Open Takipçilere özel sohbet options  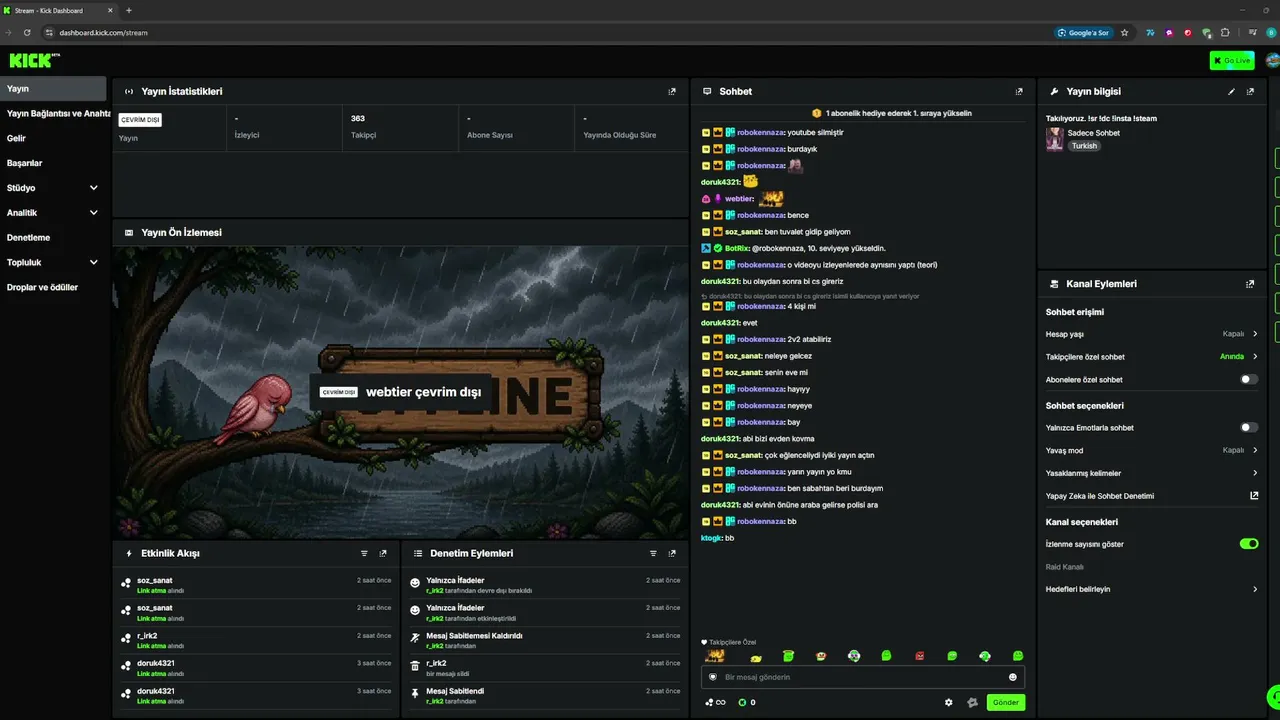click(1152, 357)
